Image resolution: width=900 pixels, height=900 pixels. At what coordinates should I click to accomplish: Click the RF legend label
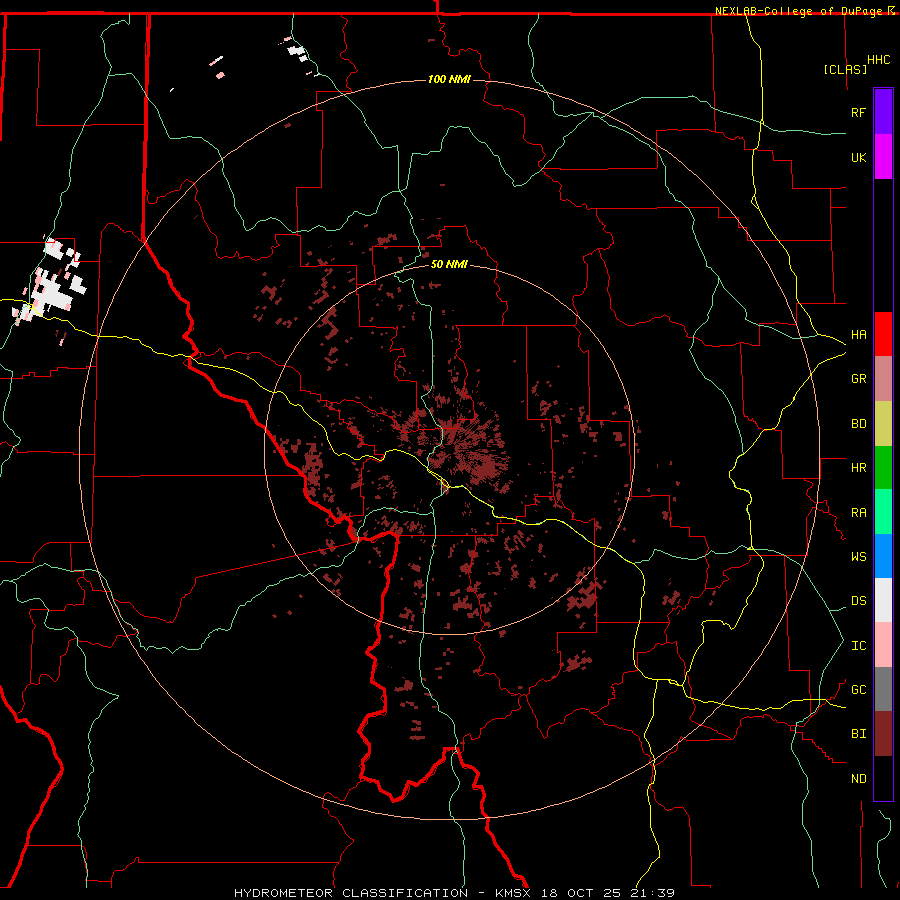858,112
